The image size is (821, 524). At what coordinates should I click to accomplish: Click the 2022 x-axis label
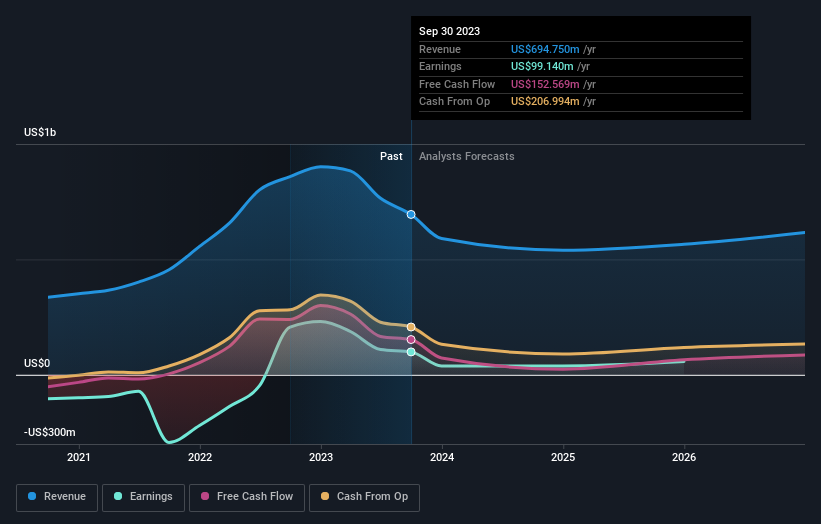(200, 458)
